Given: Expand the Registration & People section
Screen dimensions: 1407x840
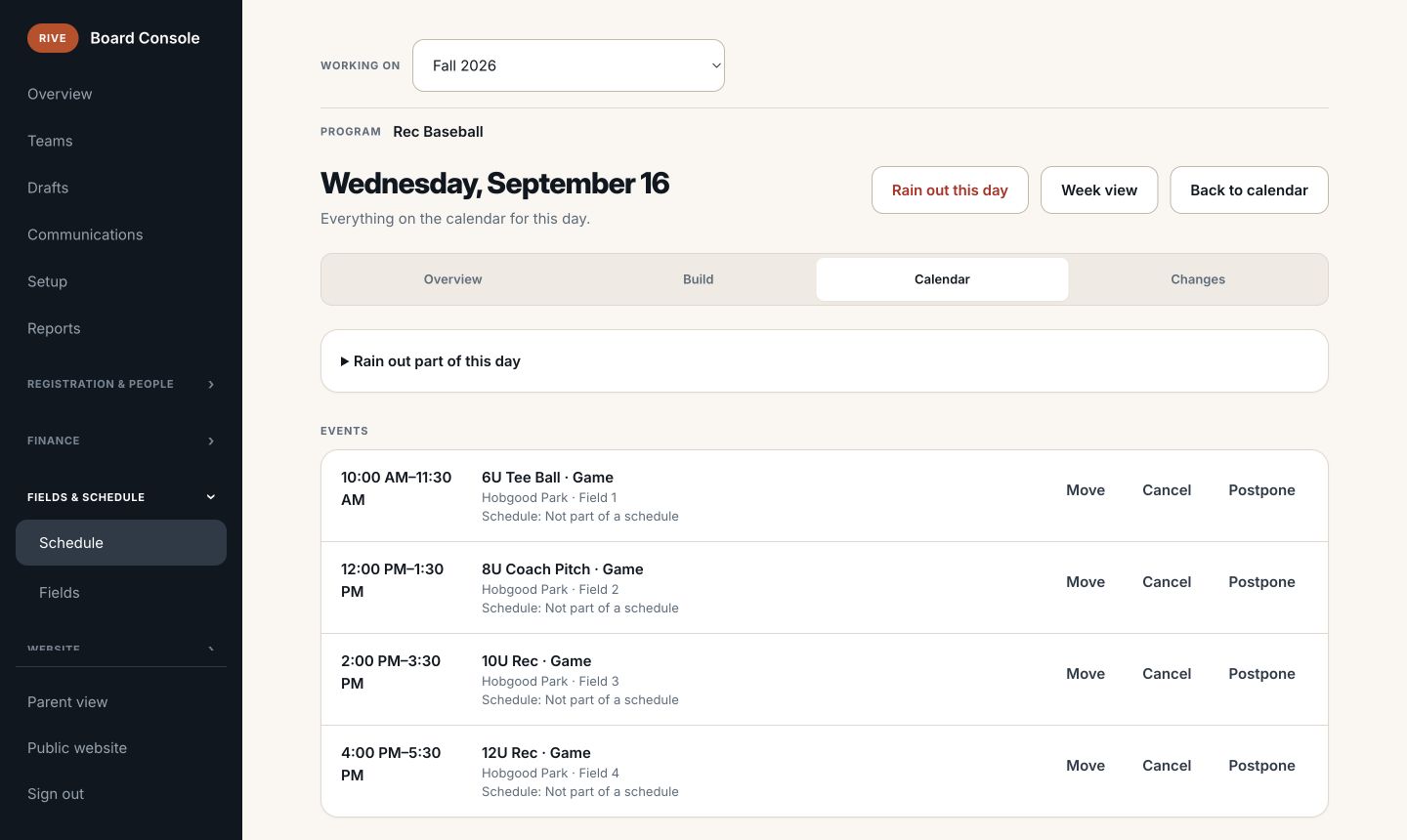Looking at the screenshot, I should click(121, 384).
